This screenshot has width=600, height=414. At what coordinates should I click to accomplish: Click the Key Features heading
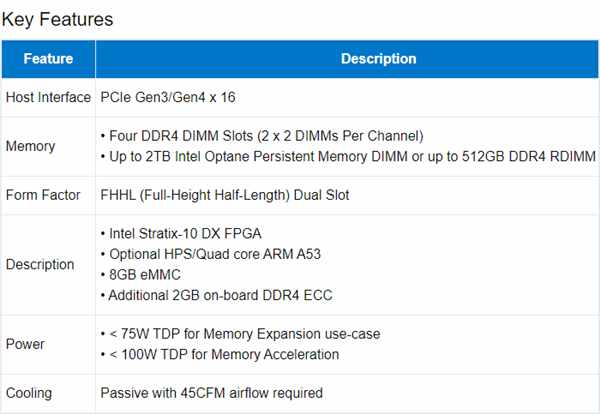(57, 19)
